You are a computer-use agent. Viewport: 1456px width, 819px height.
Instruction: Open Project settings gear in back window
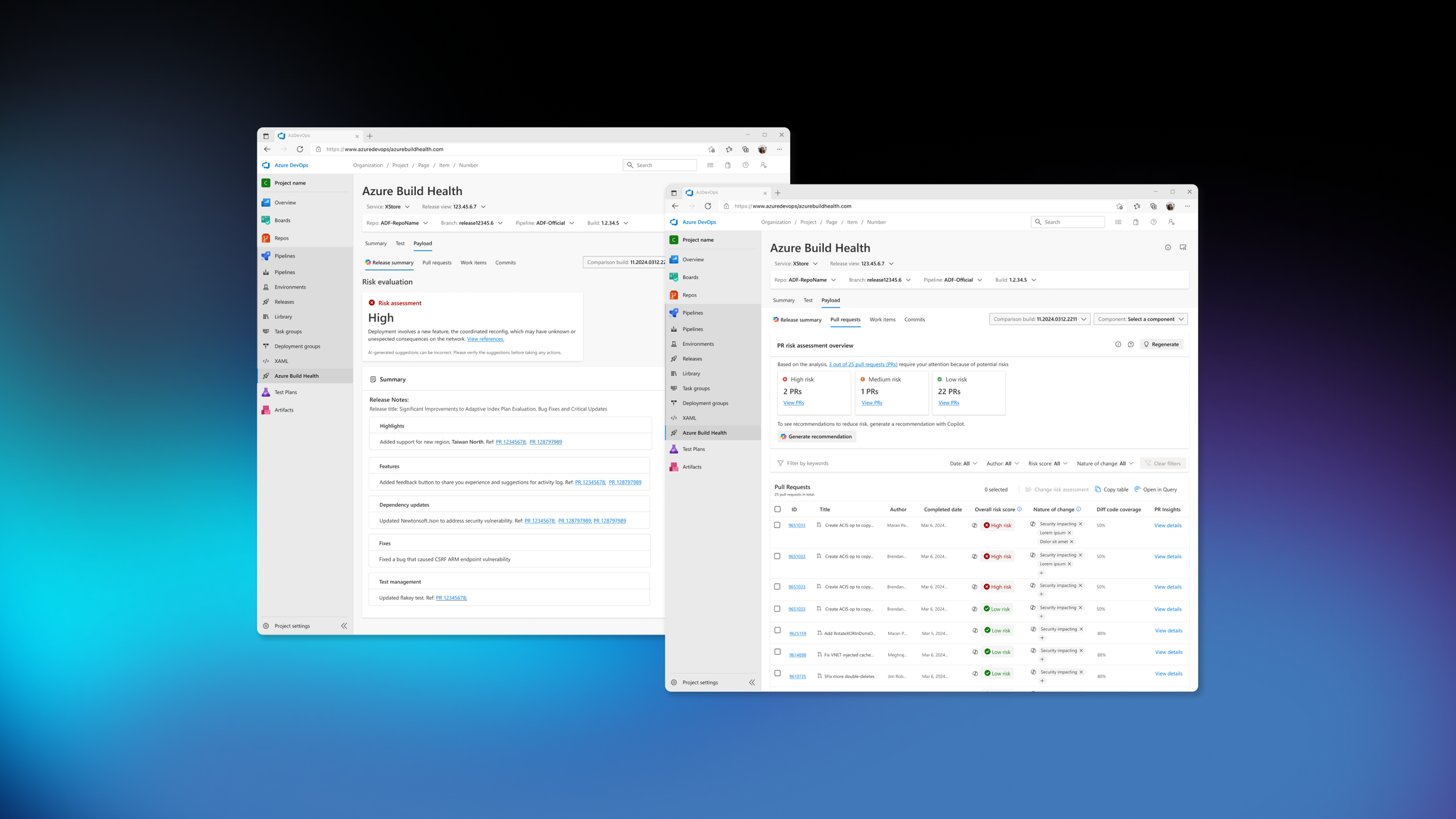(266, 626)
